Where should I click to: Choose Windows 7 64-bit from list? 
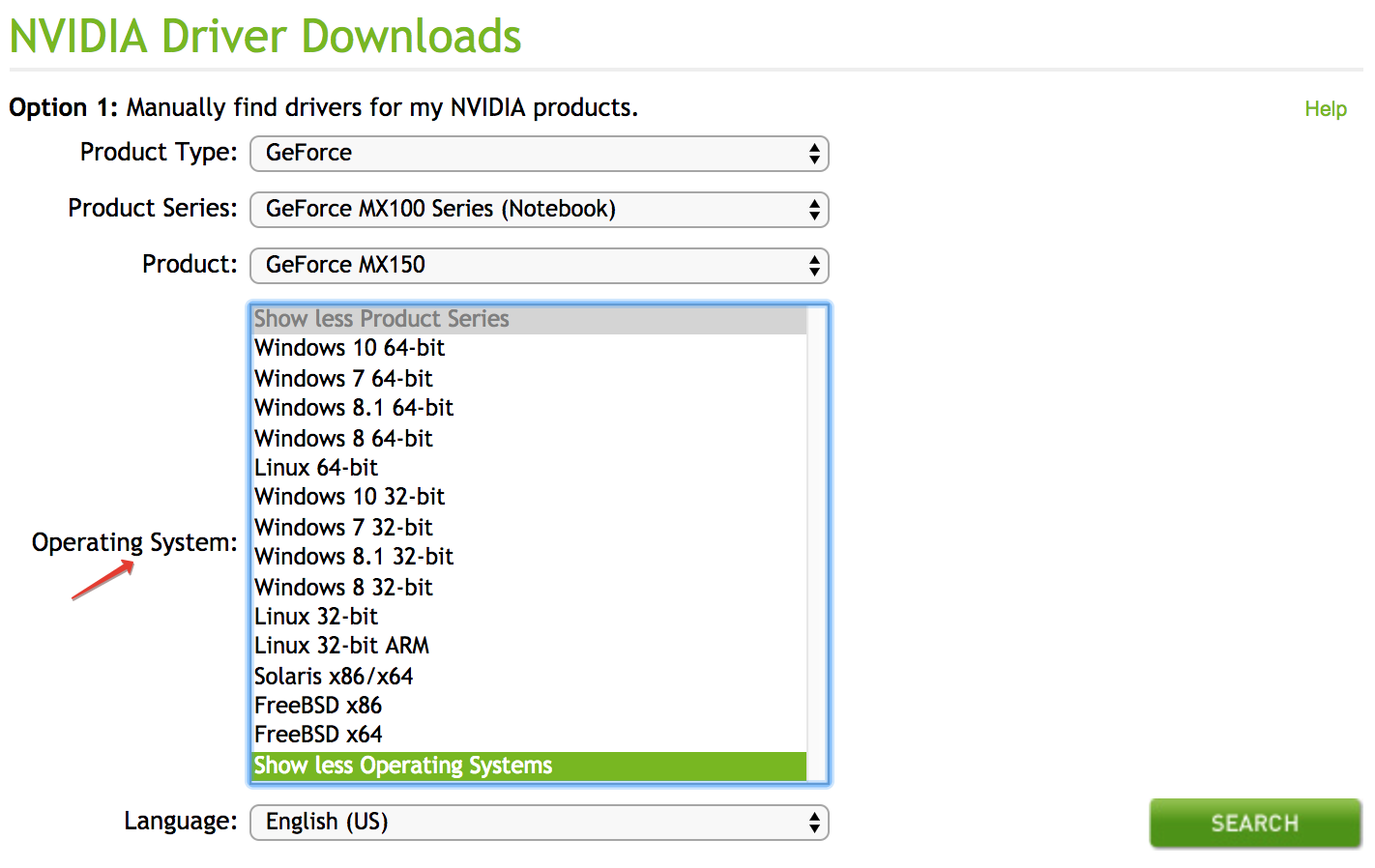click(x=529, y=379)
